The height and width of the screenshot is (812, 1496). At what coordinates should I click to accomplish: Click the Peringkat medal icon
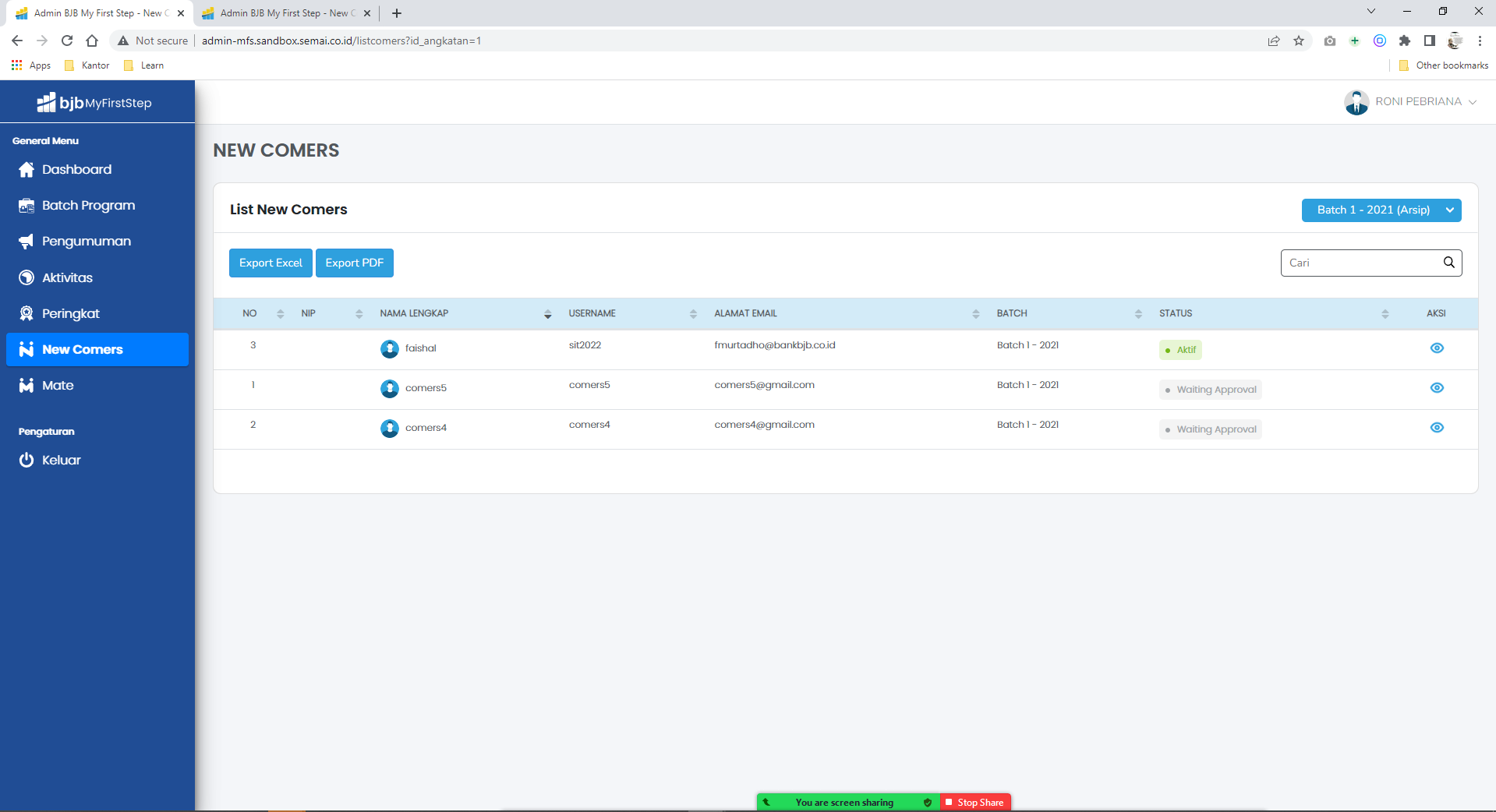point(27,313)
